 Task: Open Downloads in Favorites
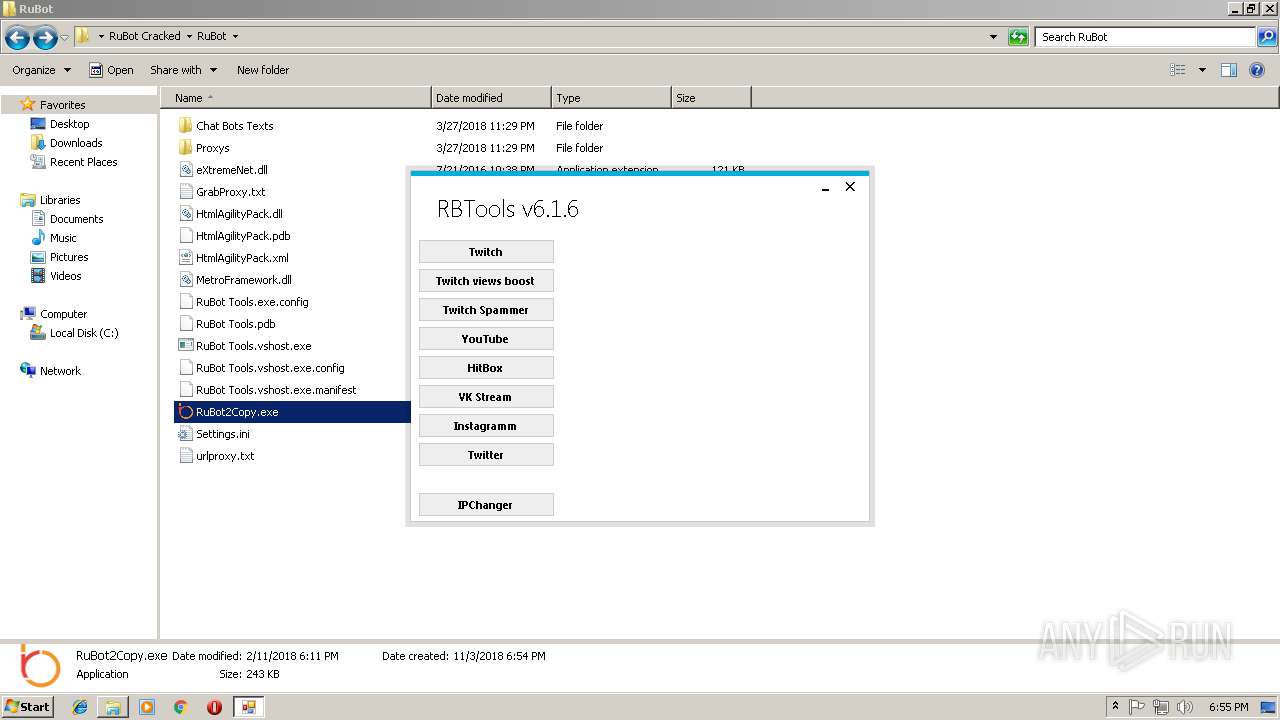(x=76, y=143)
